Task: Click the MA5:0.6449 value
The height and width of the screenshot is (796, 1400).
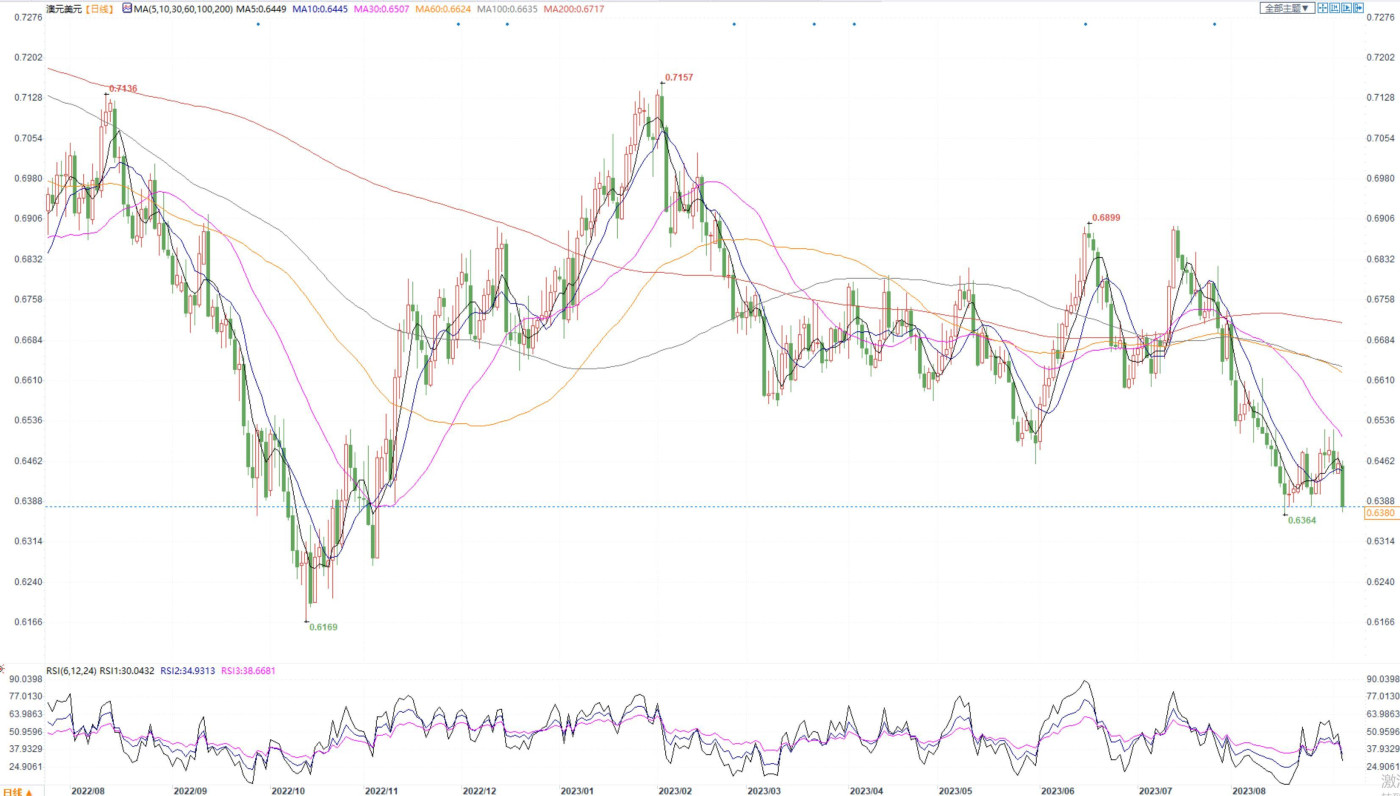Action: pyautogui.click(x=260, y=9)
